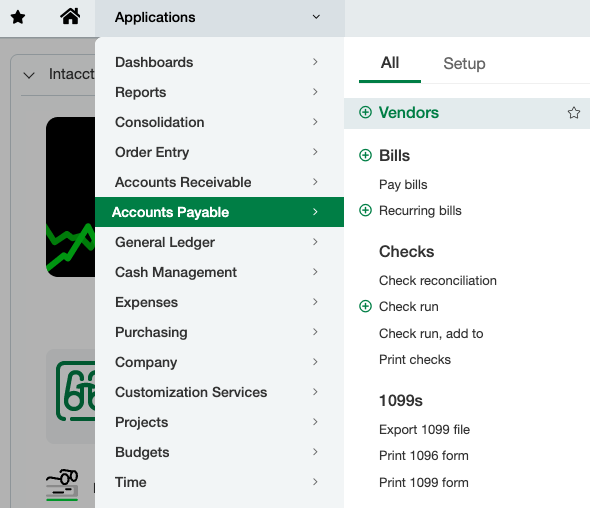Screen dimensions: 590x508
Task: Select the All tab
Action: pos(390,63)
